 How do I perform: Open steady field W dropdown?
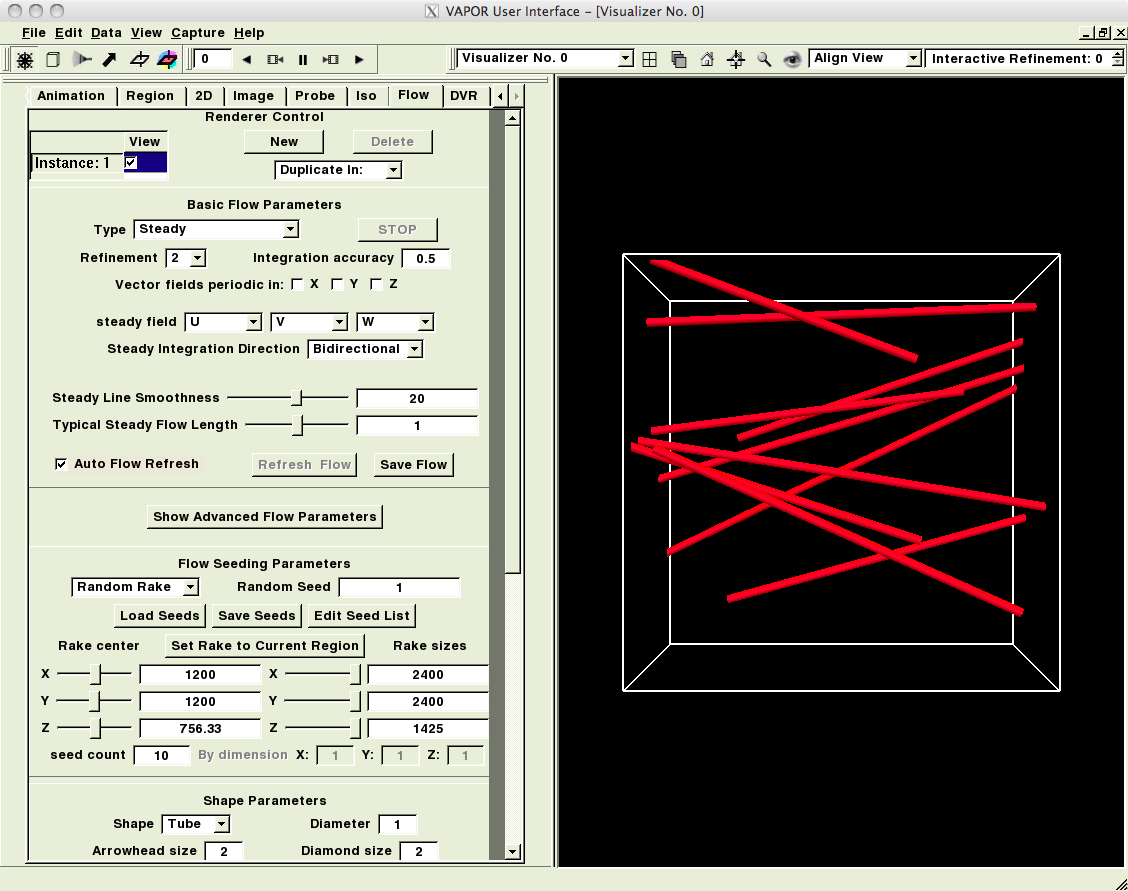point(395,322)
